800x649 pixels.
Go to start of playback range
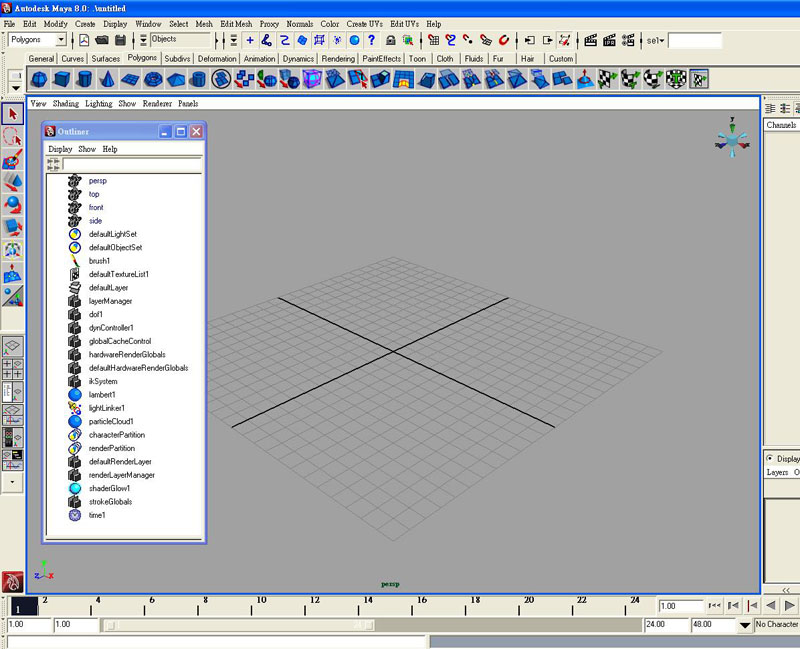[x=714, y=606]
